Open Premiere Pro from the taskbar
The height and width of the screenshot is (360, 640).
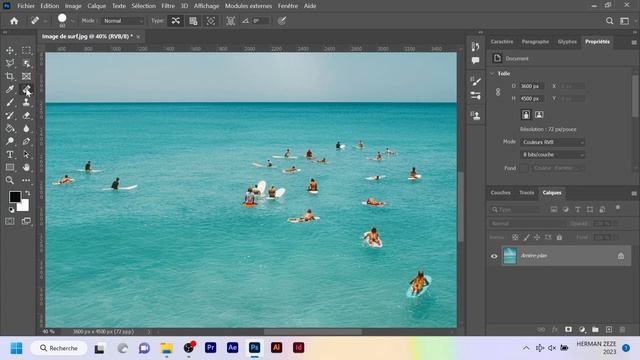211,348
